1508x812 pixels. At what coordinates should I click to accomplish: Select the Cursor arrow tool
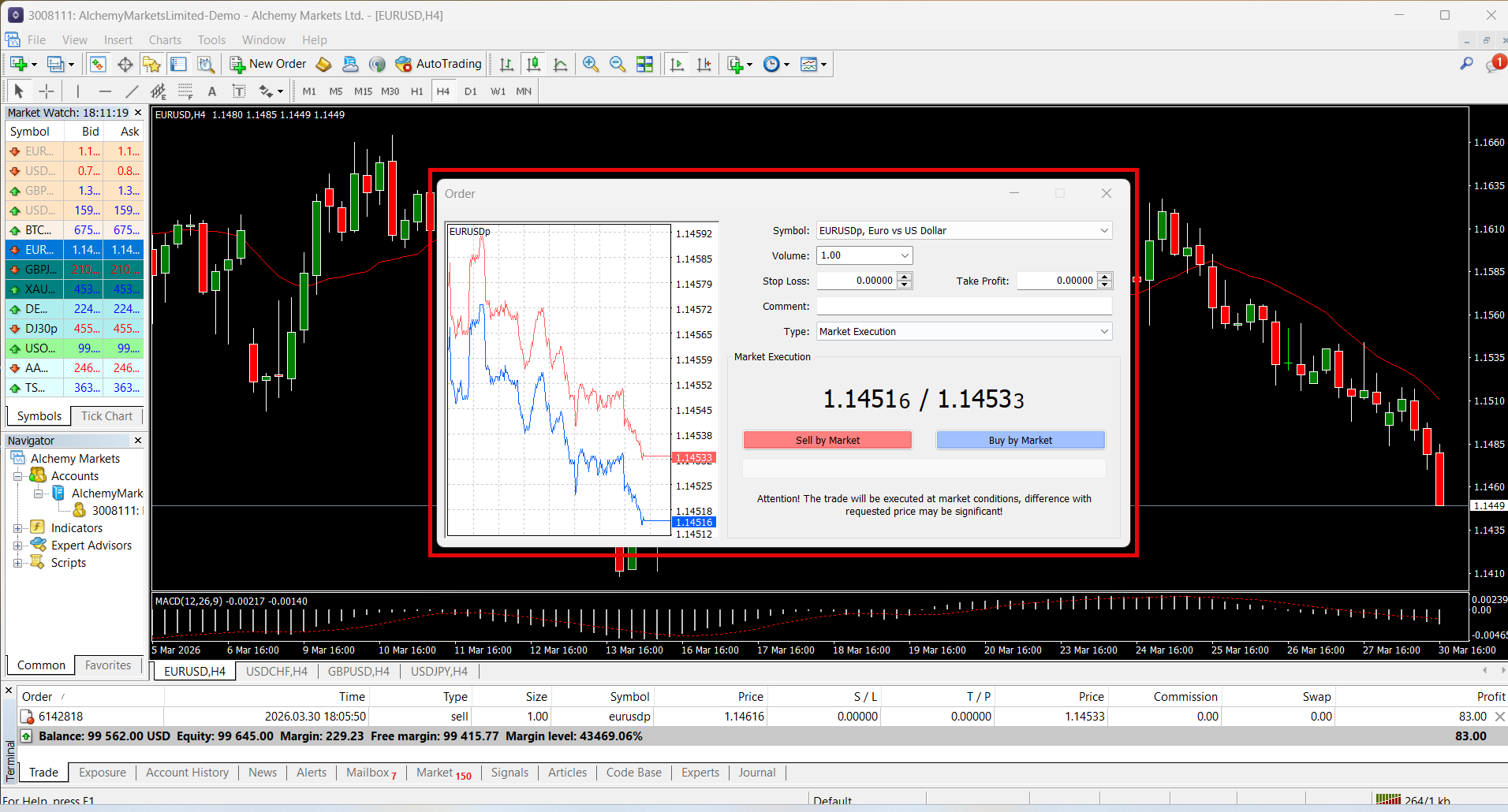click(x=19, y=91)
